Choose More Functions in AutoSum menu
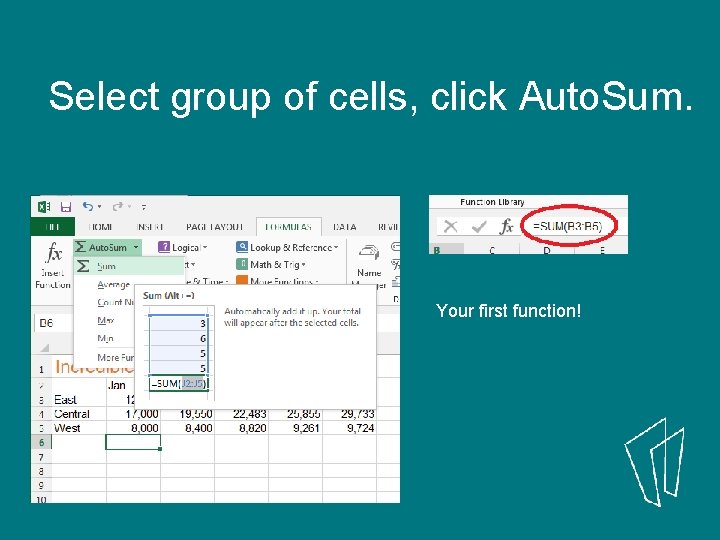 point(115,357)
